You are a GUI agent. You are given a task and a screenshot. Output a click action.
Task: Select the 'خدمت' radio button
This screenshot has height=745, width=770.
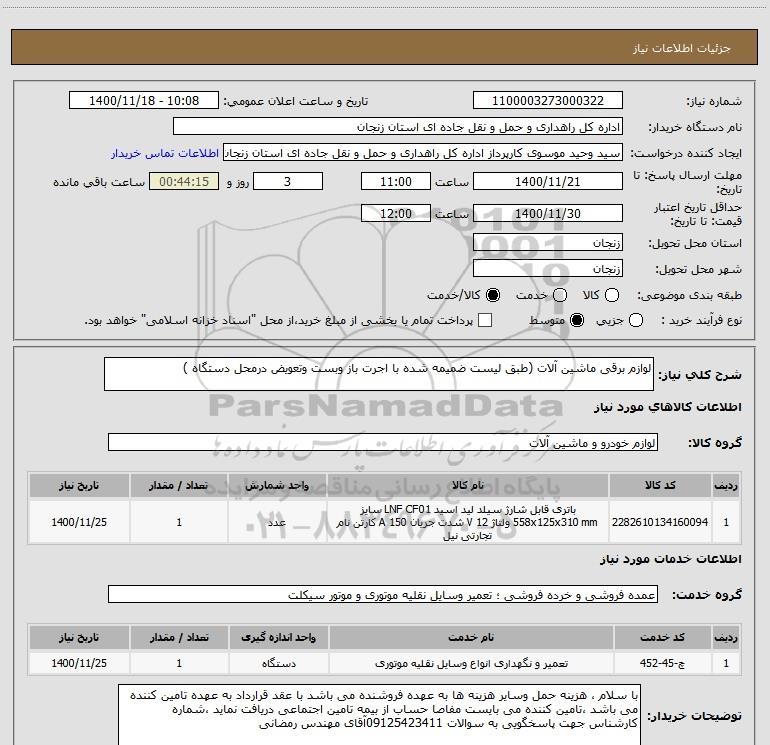(x=560, y=295)
